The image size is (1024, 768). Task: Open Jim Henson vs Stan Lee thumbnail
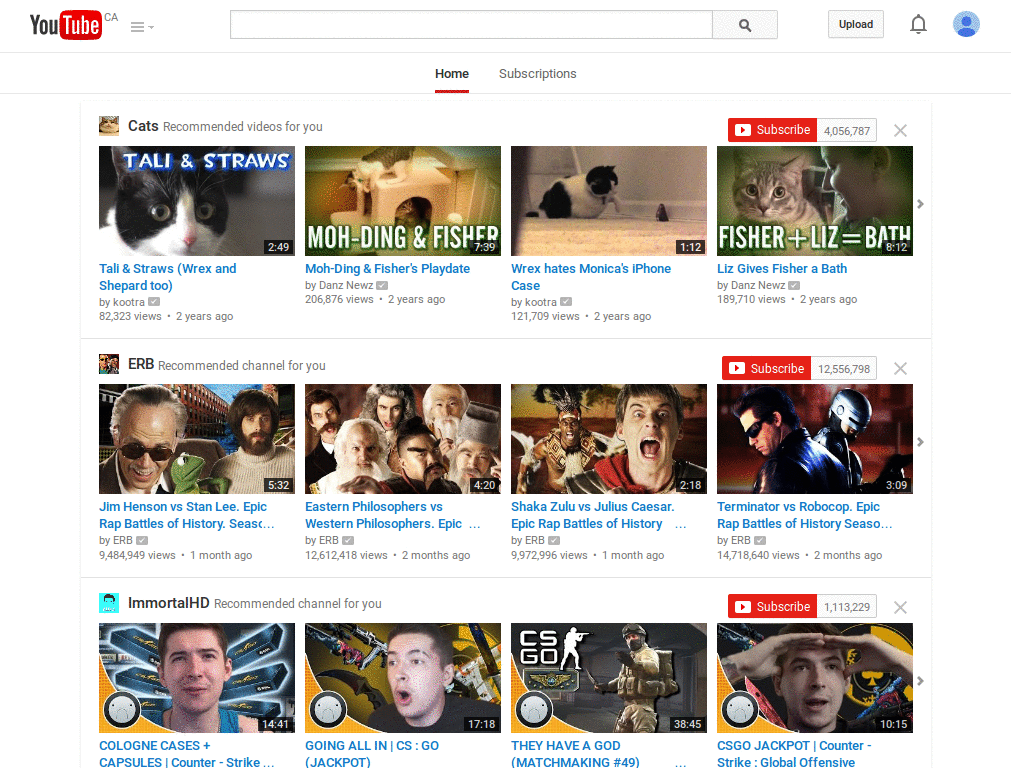point(197,439)
